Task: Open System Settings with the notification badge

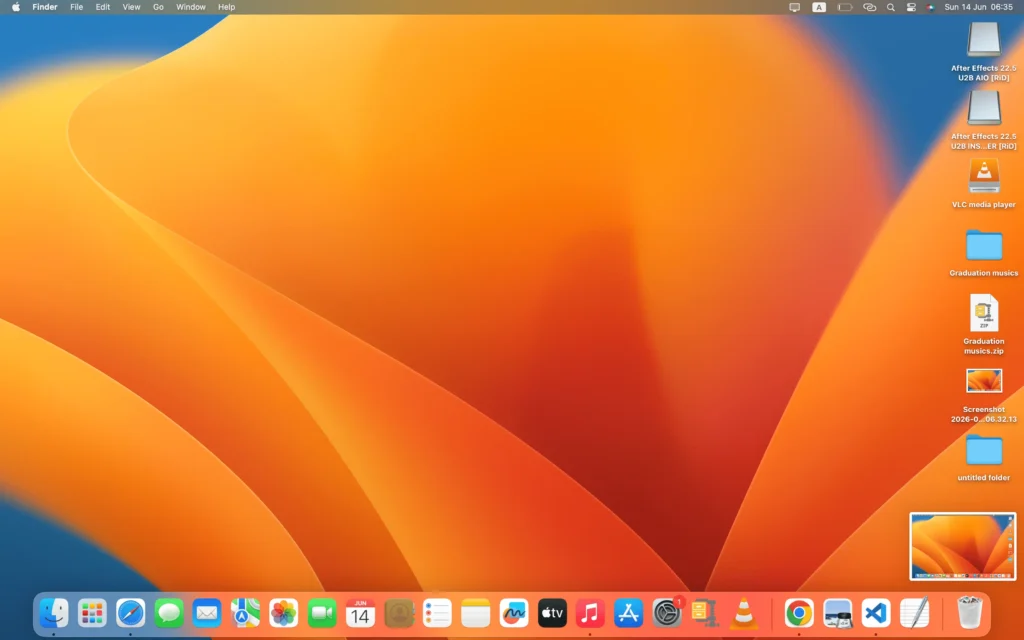Action: click(667, 613)
